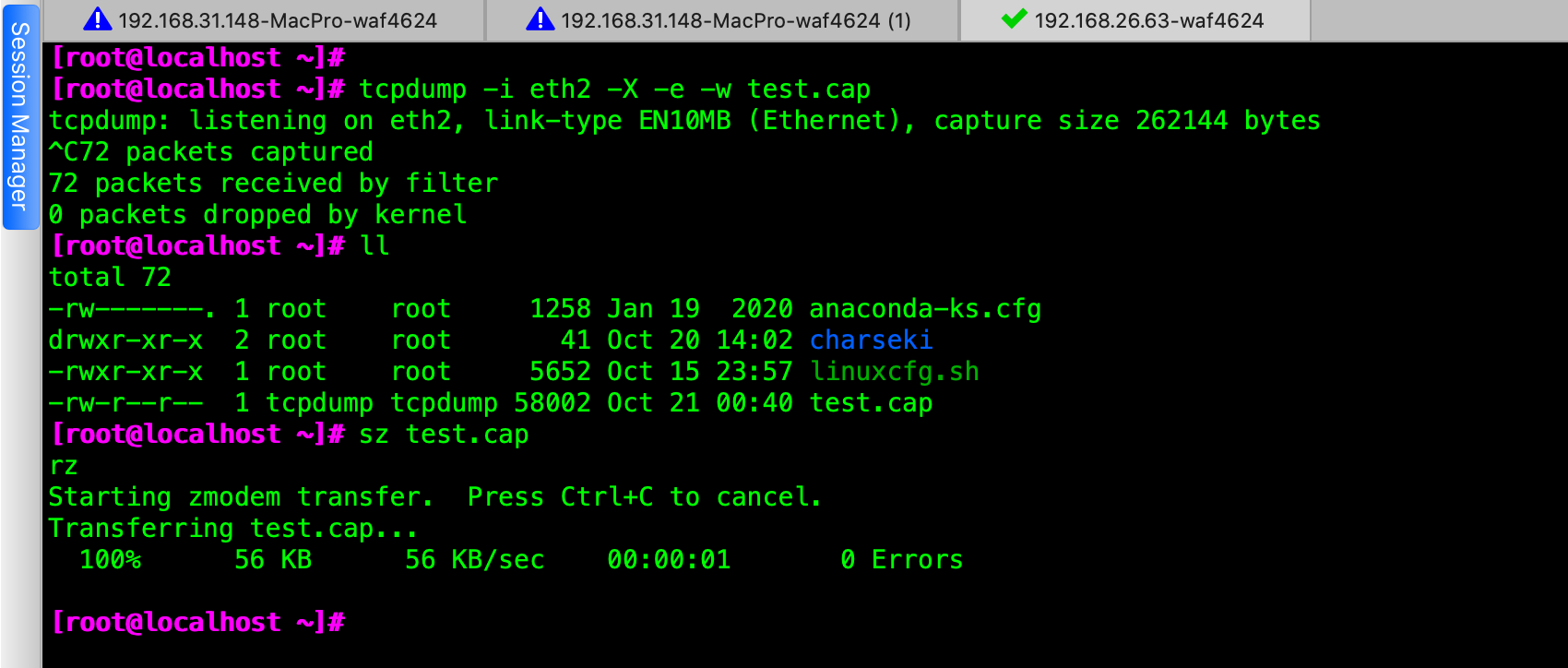
Task: Click the tcpdump -i eth2 command line
Action: 614,89
